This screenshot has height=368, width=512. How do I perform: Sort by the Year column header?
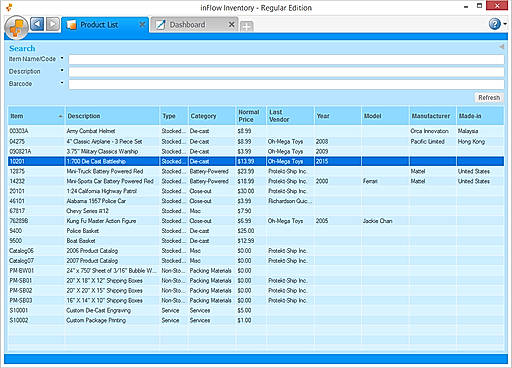pyautogui.click(x=338, y=116)
